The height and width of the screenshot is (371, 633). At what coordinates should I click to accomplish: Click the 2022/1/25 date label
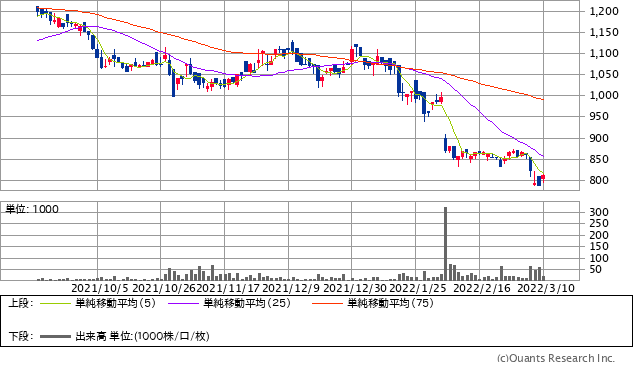click(417, 288)
